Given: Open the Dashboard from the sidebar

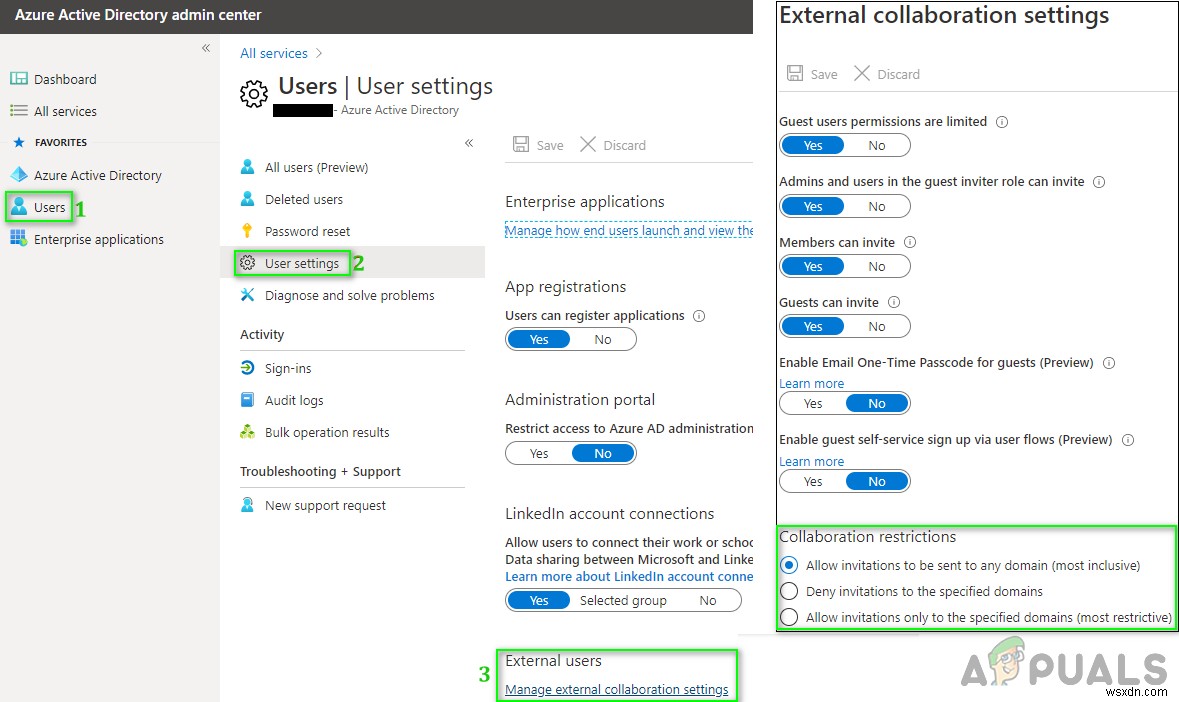Looking at the screenshot, I should pyautogui.click(x=63, y=78).
